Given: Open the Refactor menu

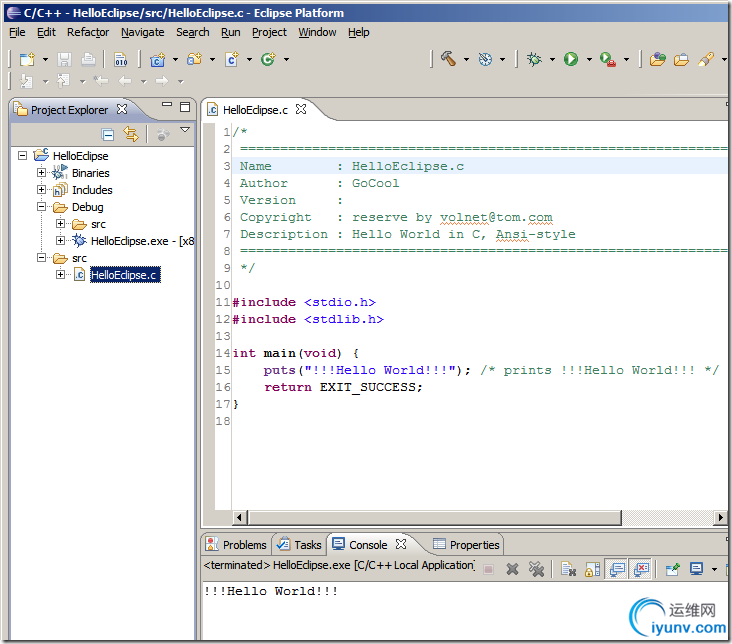Looking at the screenshot, I should (x=88, y=32).
